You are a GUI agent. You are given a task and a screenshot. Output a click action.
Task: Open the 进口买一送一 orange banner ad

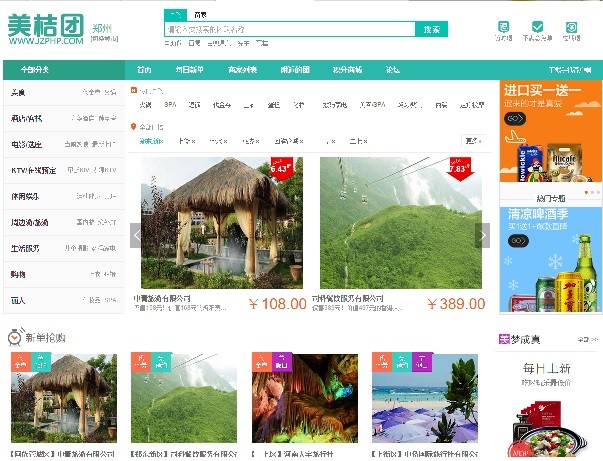click(x=551, y=131)
